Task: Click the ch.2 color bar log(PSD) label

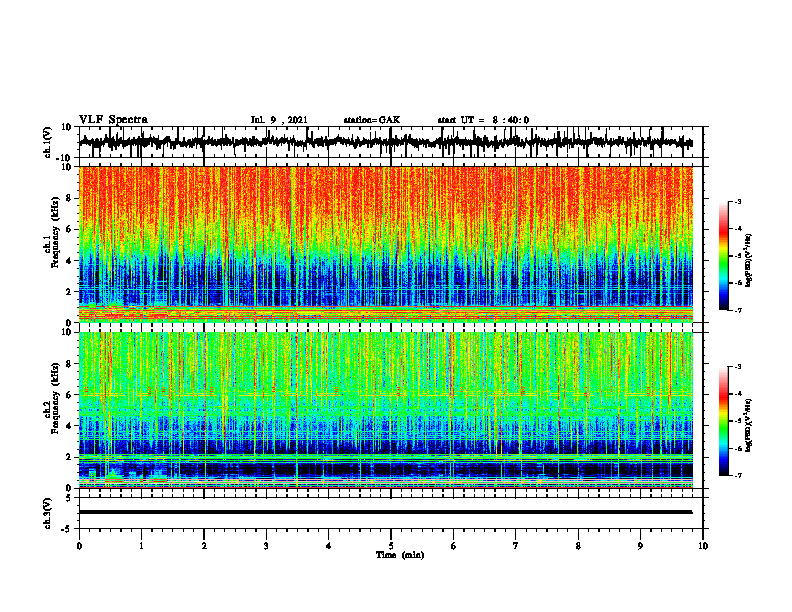Action: [749, 425]
